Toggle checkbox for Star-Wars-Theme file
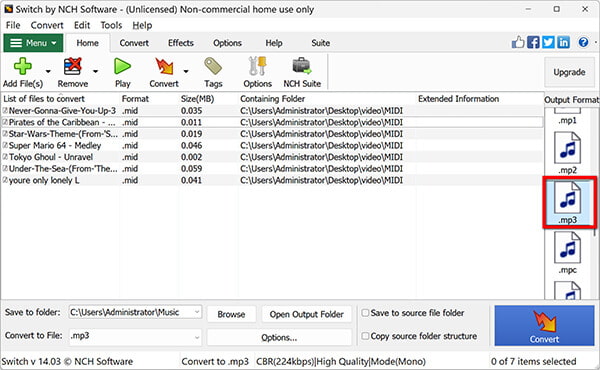This screenshot has height=370, width=600. 5,134
